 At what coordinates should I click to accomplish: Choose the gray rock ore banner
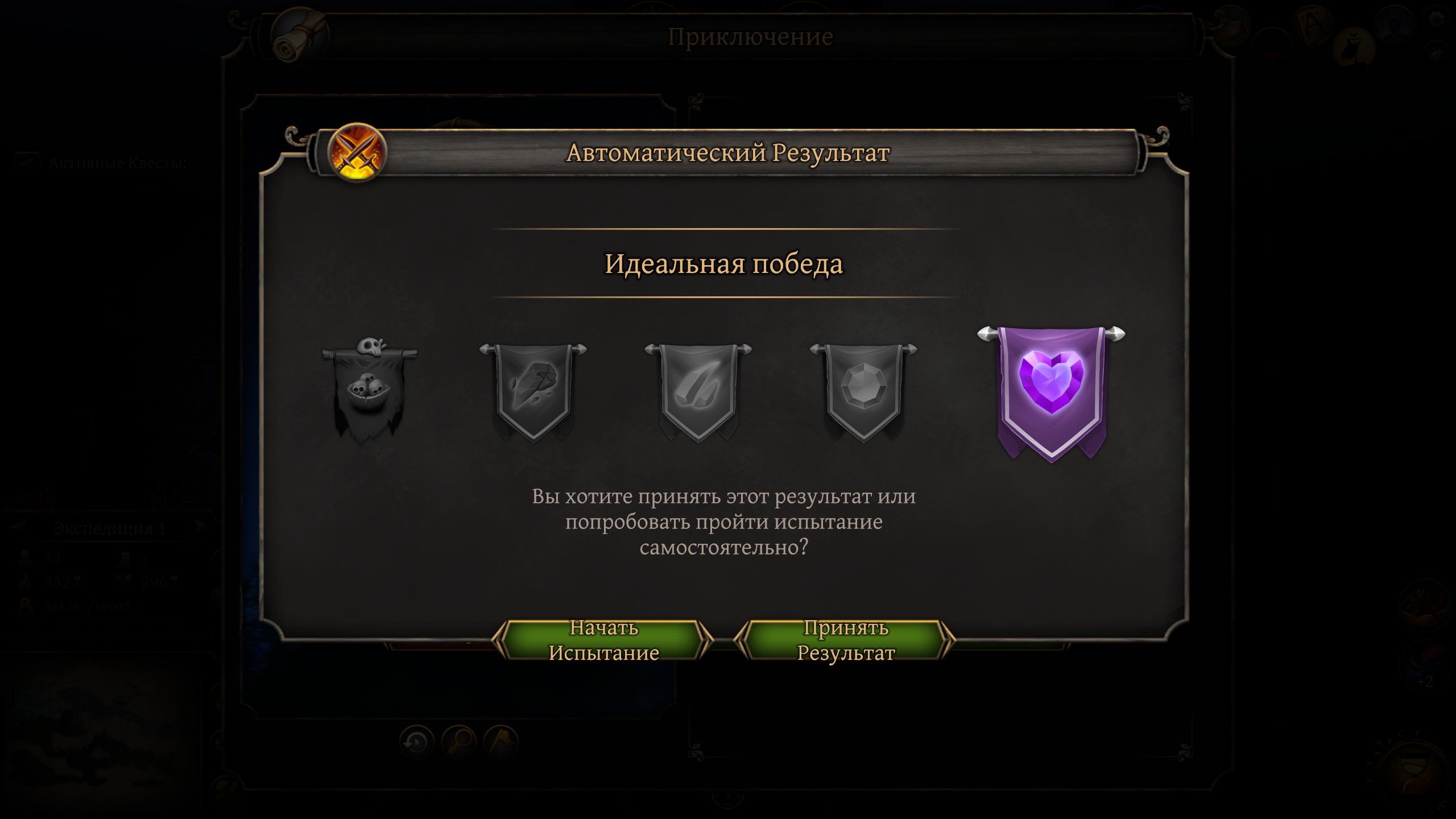(533, 392)
